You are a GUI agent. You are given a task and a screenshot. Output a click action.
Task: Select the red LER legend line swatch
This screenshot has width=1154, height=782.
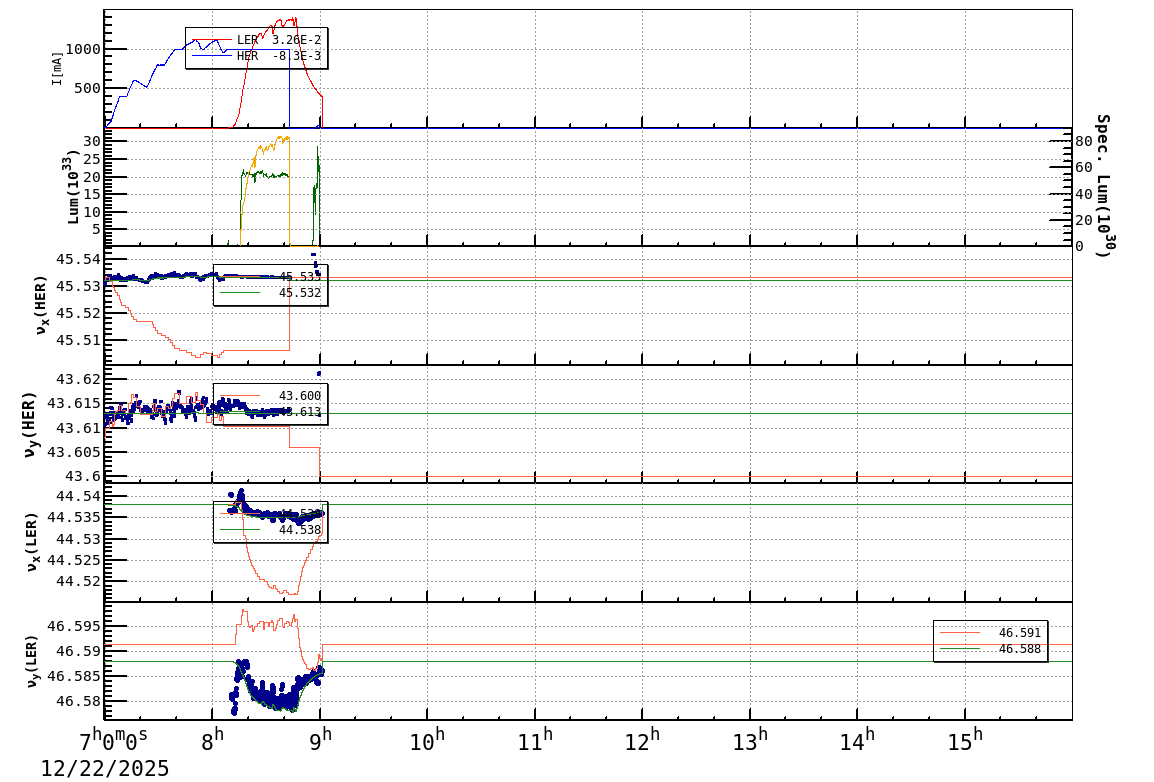click(212, 39)
